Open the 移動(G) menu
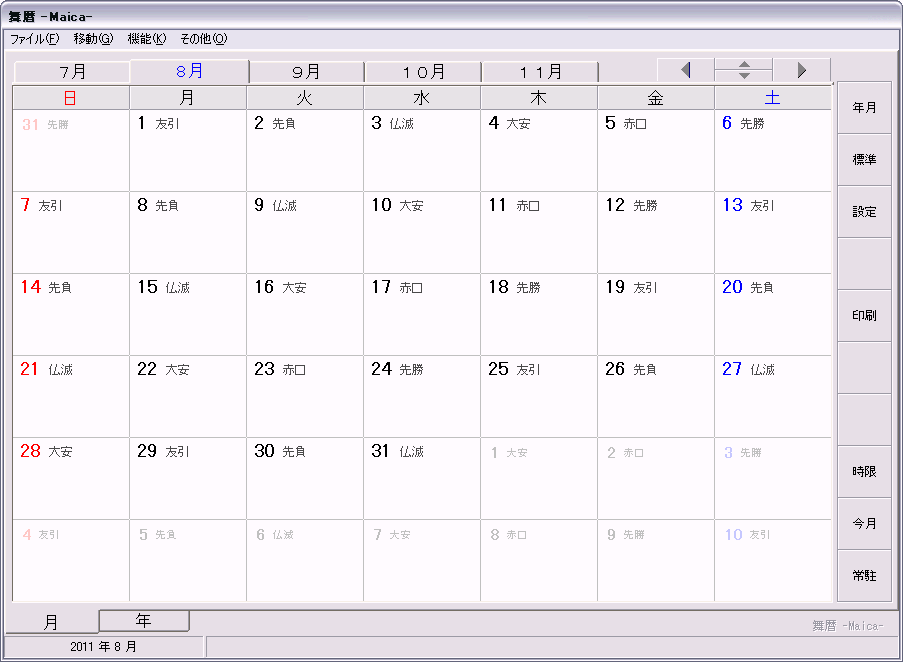903x662 pixels. tap(93, 39)
